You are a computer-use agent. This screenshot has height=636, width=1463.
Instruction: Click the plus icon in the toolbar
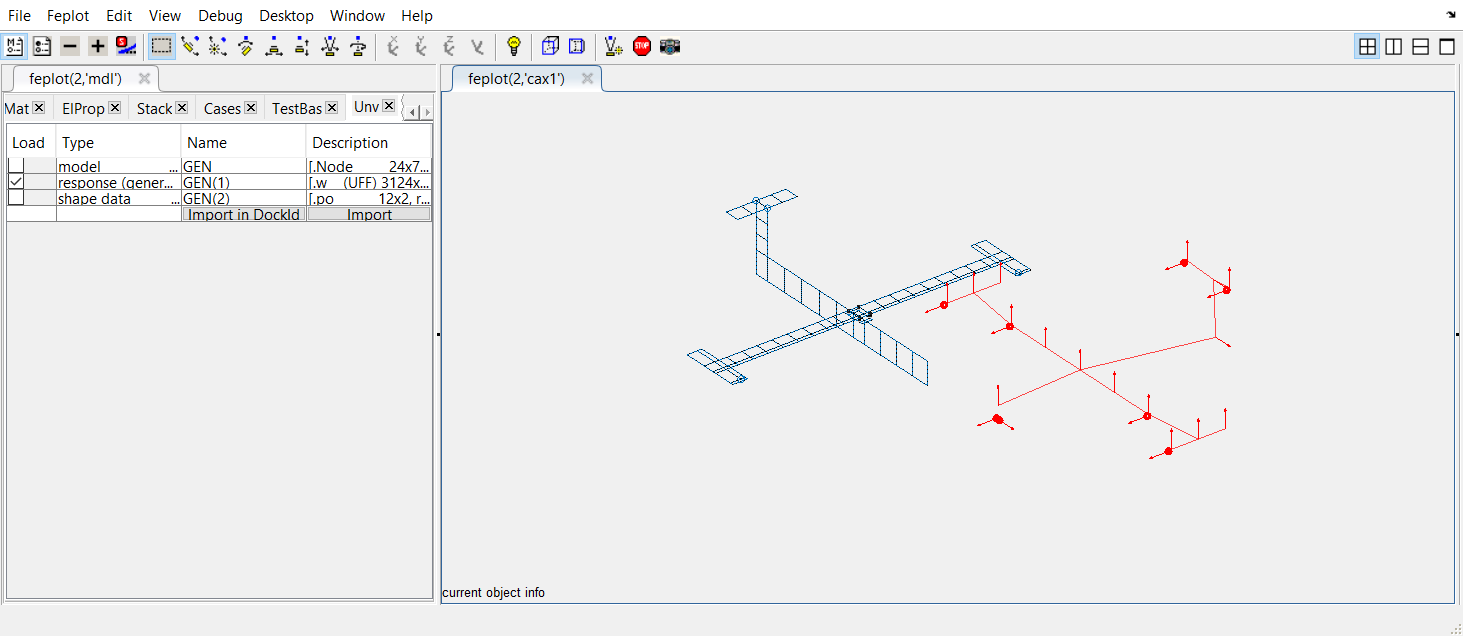(97, 46)
